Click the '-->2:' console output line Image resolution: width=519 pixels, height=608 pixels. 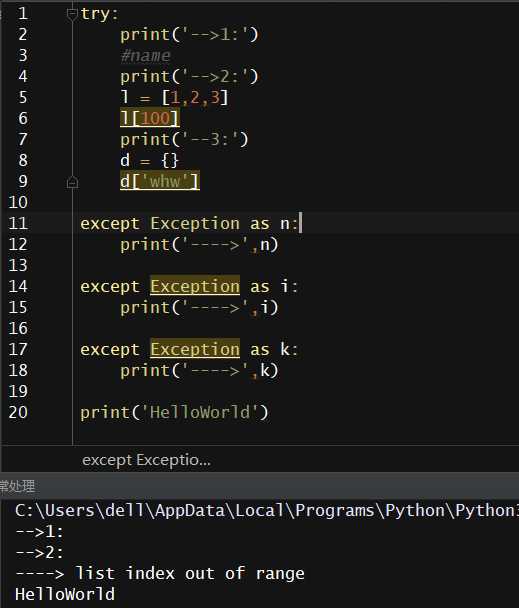[x=39, y=553]
